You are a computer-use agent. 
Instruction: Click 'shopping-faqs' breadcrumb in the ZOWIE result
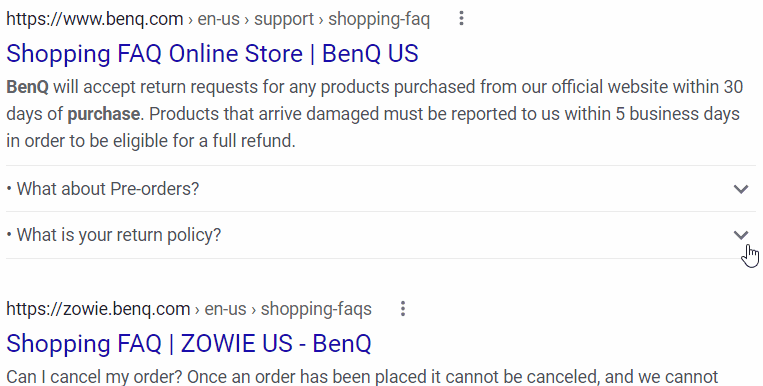[x=316, y=310]
